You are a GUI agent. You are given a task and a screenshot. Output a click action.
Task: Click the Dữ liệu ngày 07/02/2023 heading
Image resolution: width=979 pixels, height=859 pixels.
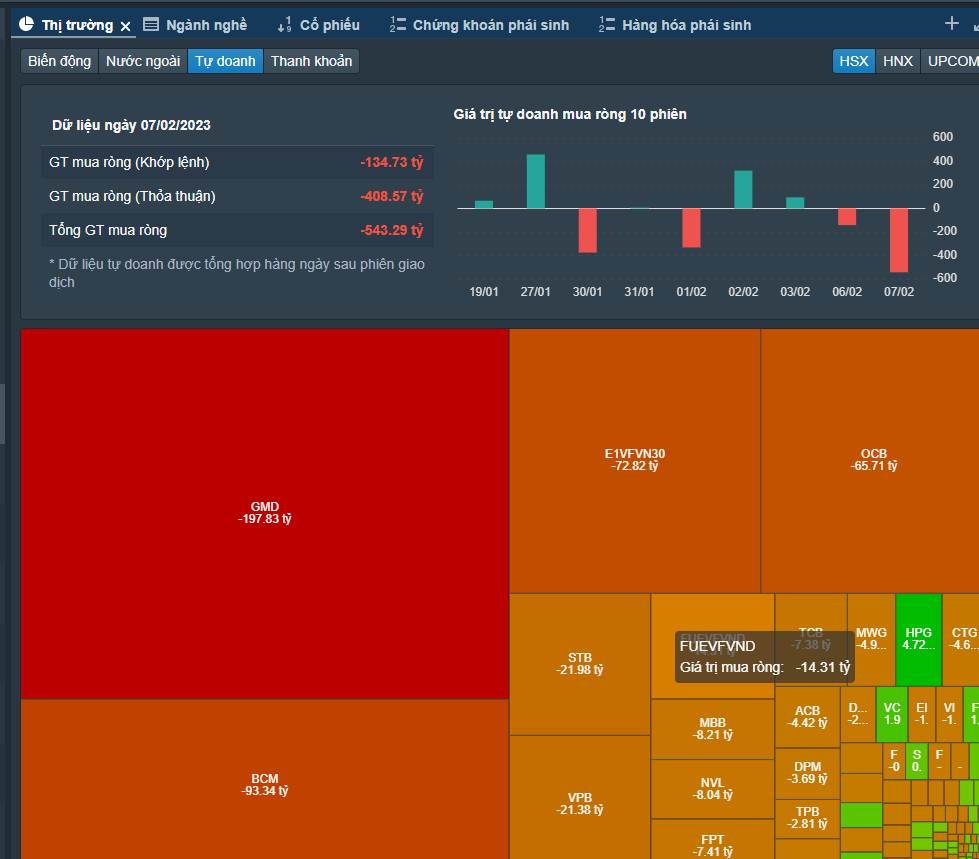(x=131, y=125)
